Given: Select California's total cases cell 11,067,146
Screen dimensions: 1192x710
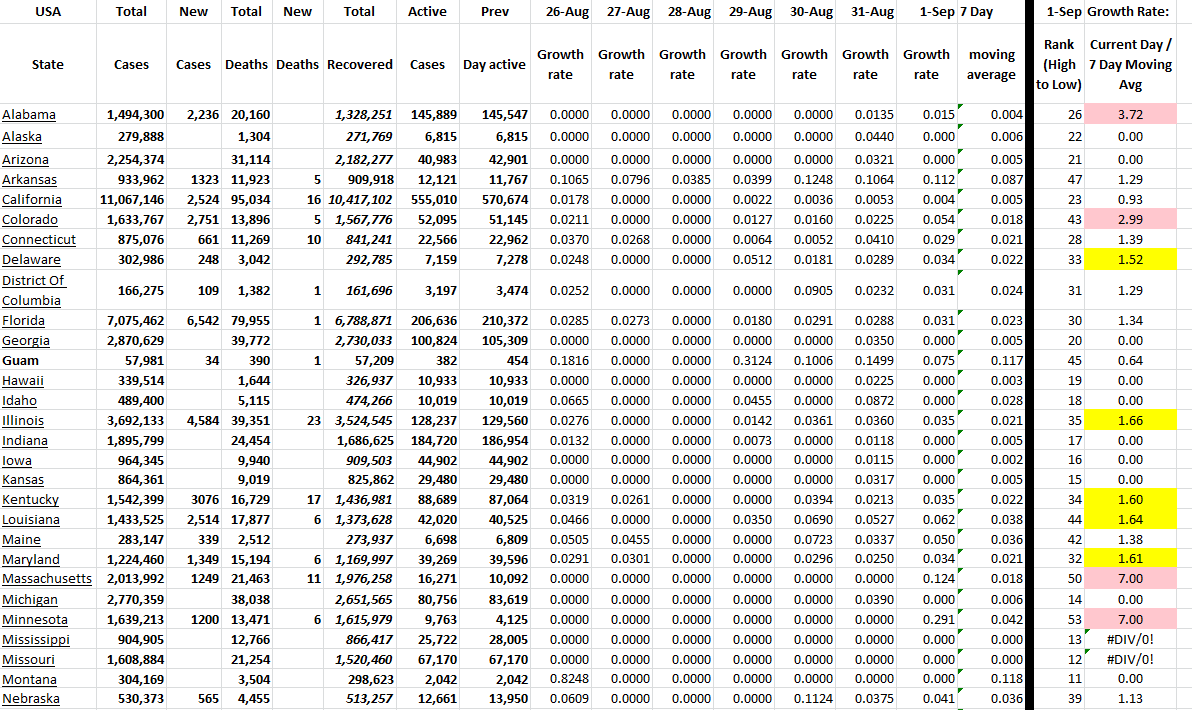Looking at the screenshot, I should click(131, 200).
